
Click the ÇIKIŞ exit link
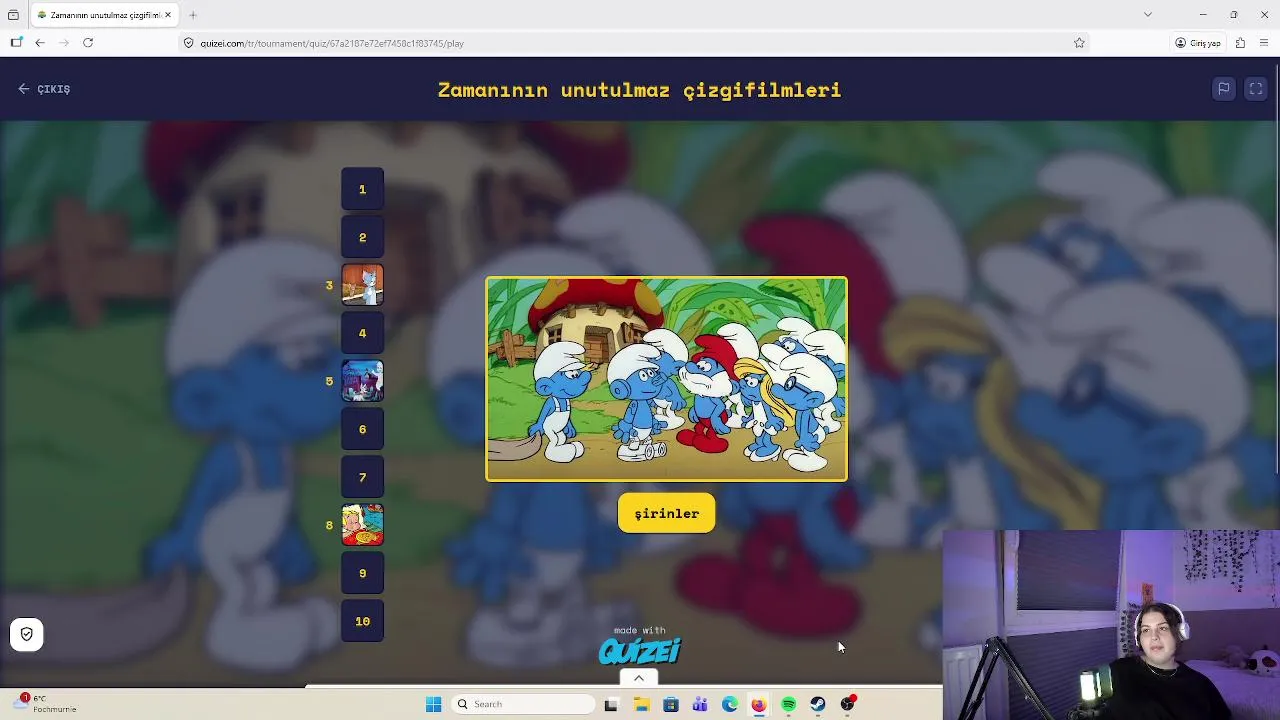(44, 89)
